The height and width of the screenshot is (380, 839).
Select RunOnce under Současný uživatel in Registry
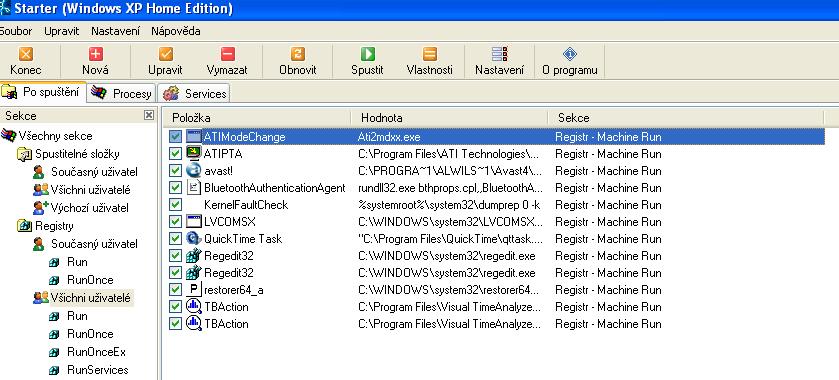click(90, 280)
